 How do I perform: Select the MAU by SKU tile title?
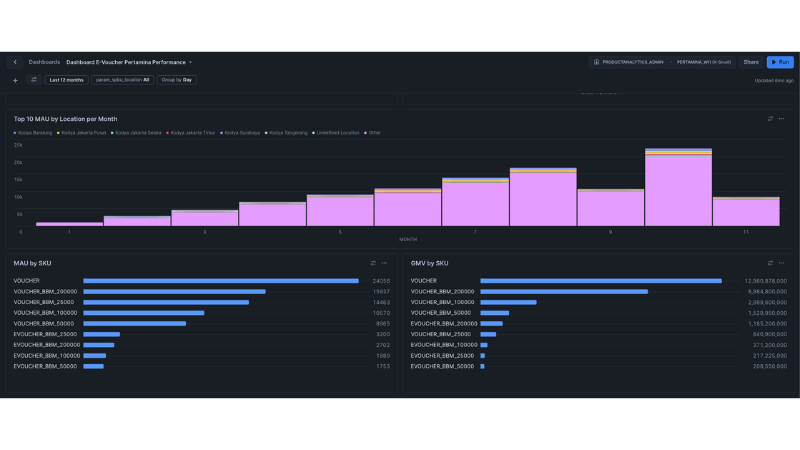(32, 263)
